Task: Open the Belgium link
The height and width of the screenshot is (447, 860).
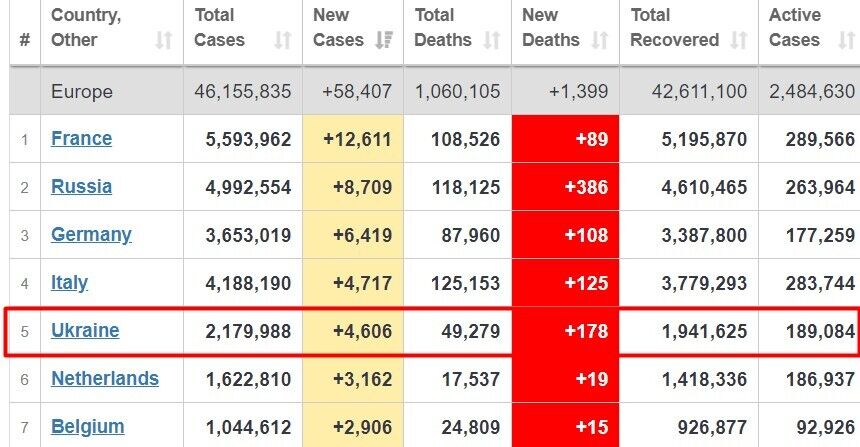Action: [x=88, y=427]
